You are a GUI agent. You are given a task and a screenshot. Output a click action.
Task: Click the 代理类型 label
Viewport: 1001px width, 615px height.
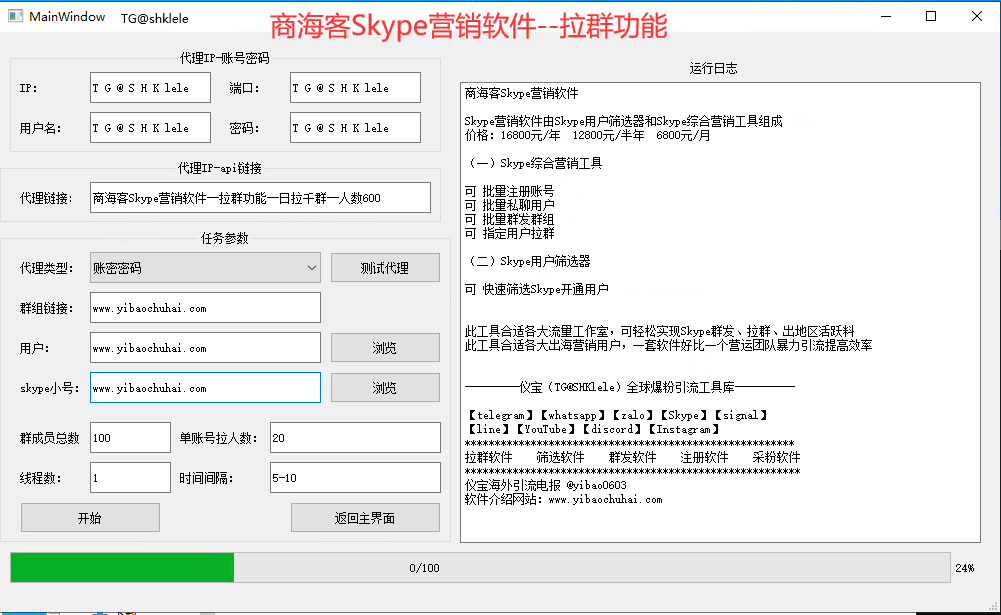pyautogui.click(x=46, y=268)
